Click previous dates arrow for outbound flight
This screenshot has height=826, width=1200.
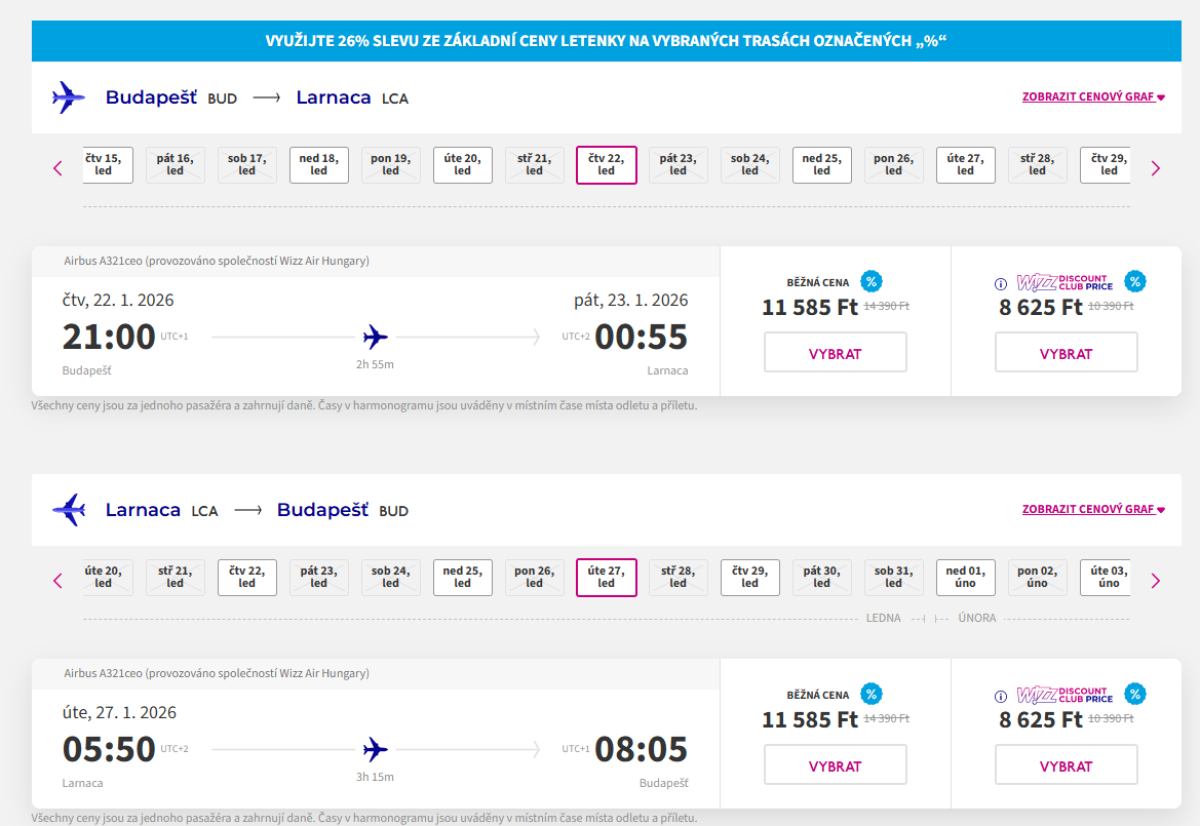pos(58,168)
